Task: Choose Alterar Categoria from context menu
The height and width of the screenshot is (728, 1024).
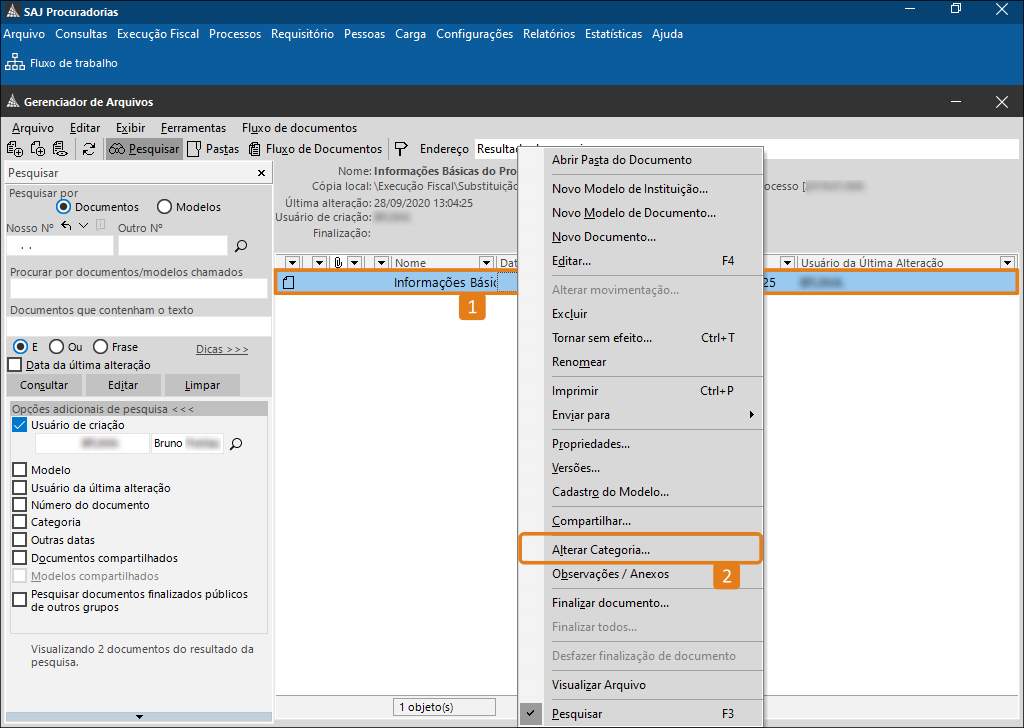Action: tap(601, 550)
